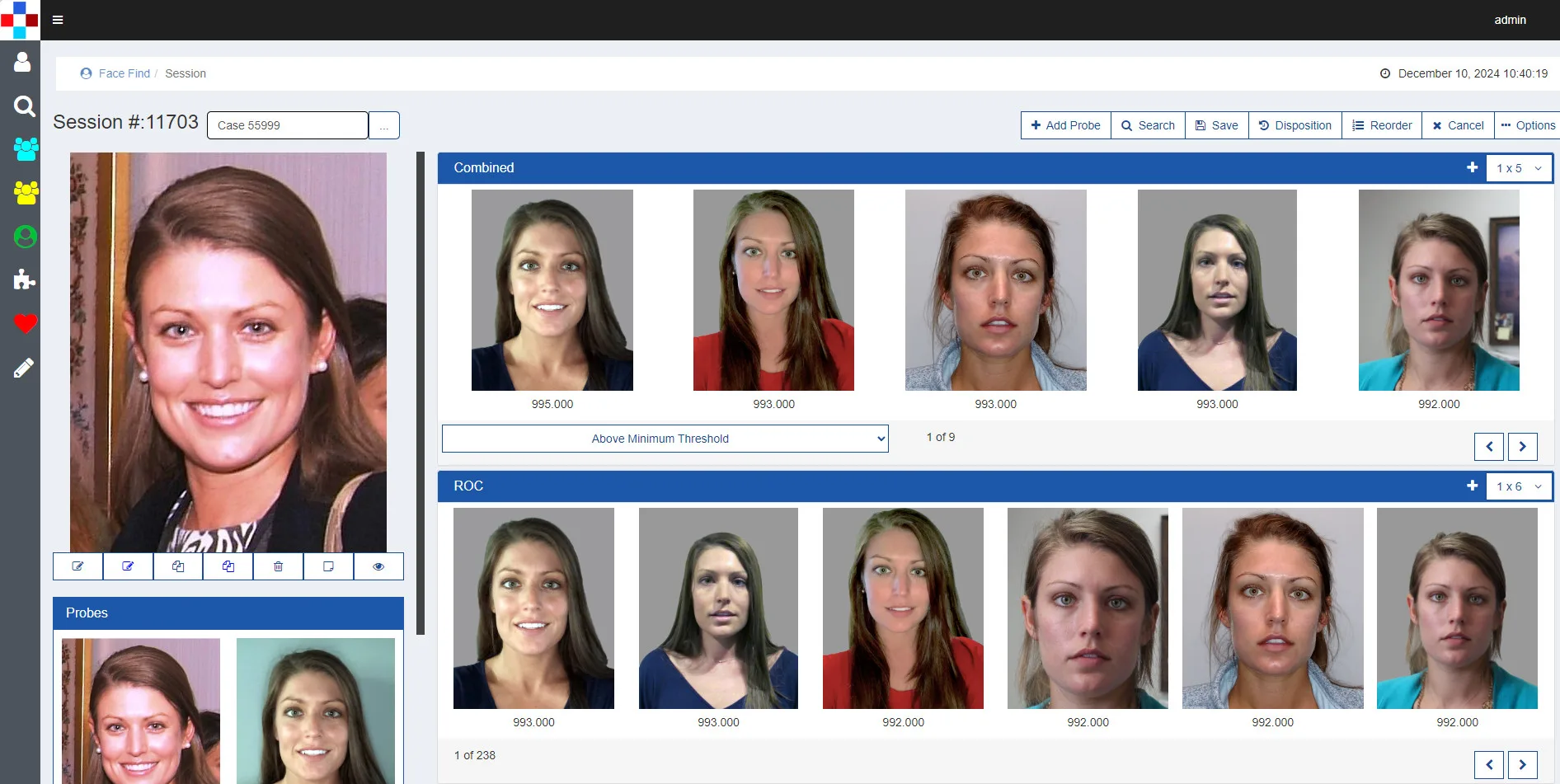The image size is (1560, 784).
Task: Click the pencil icon in sidebar
Action: tap(24, 368)
